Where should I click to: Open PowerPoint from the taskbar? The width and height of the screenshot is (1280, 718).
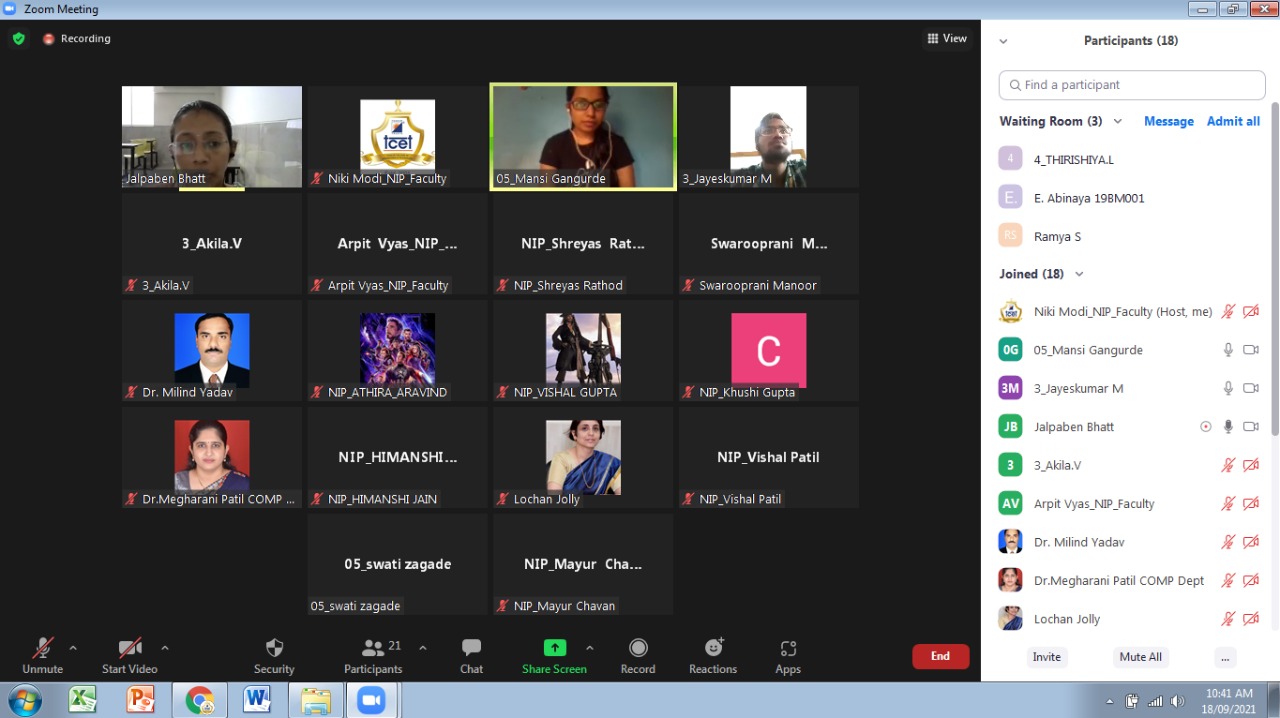click(x=142, y=700)
